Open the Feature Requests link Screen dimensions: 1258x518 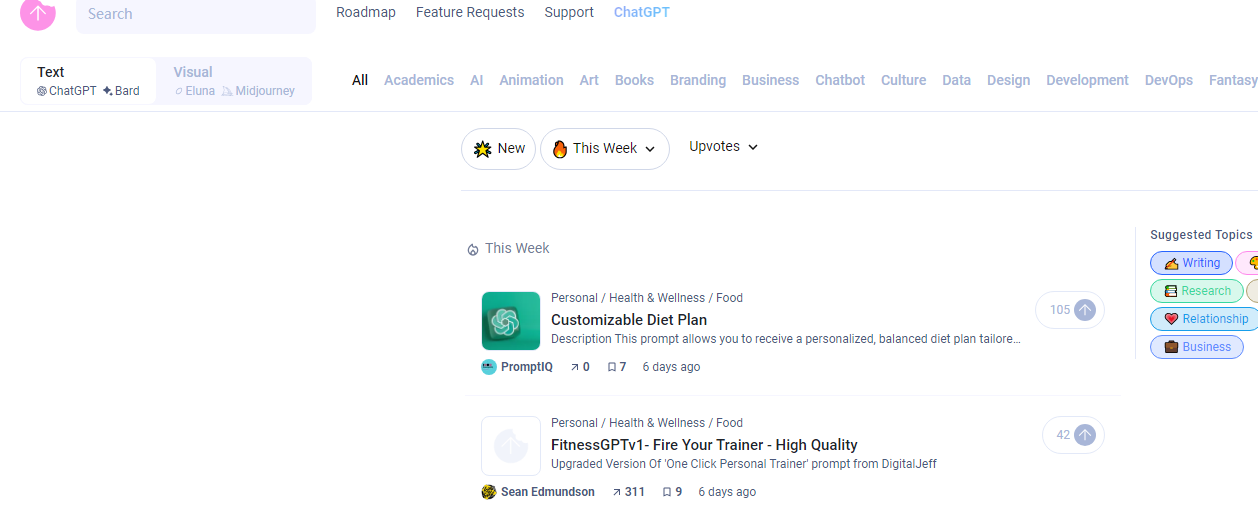coord(470,12)
